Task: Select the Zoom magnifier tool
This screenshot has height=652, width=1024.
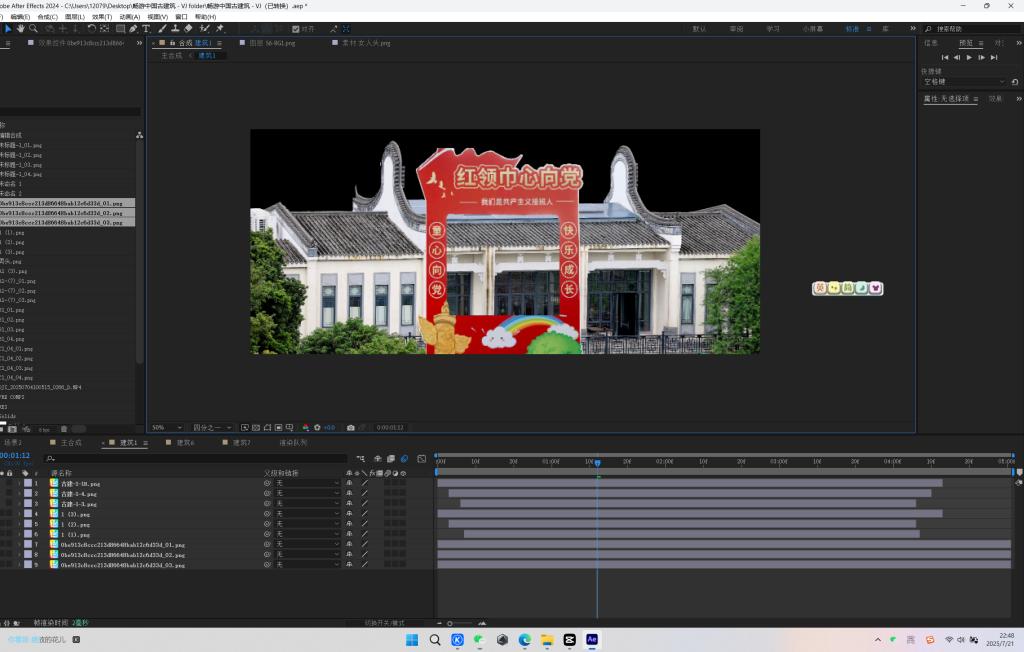Action: click(x=33, y=29)
